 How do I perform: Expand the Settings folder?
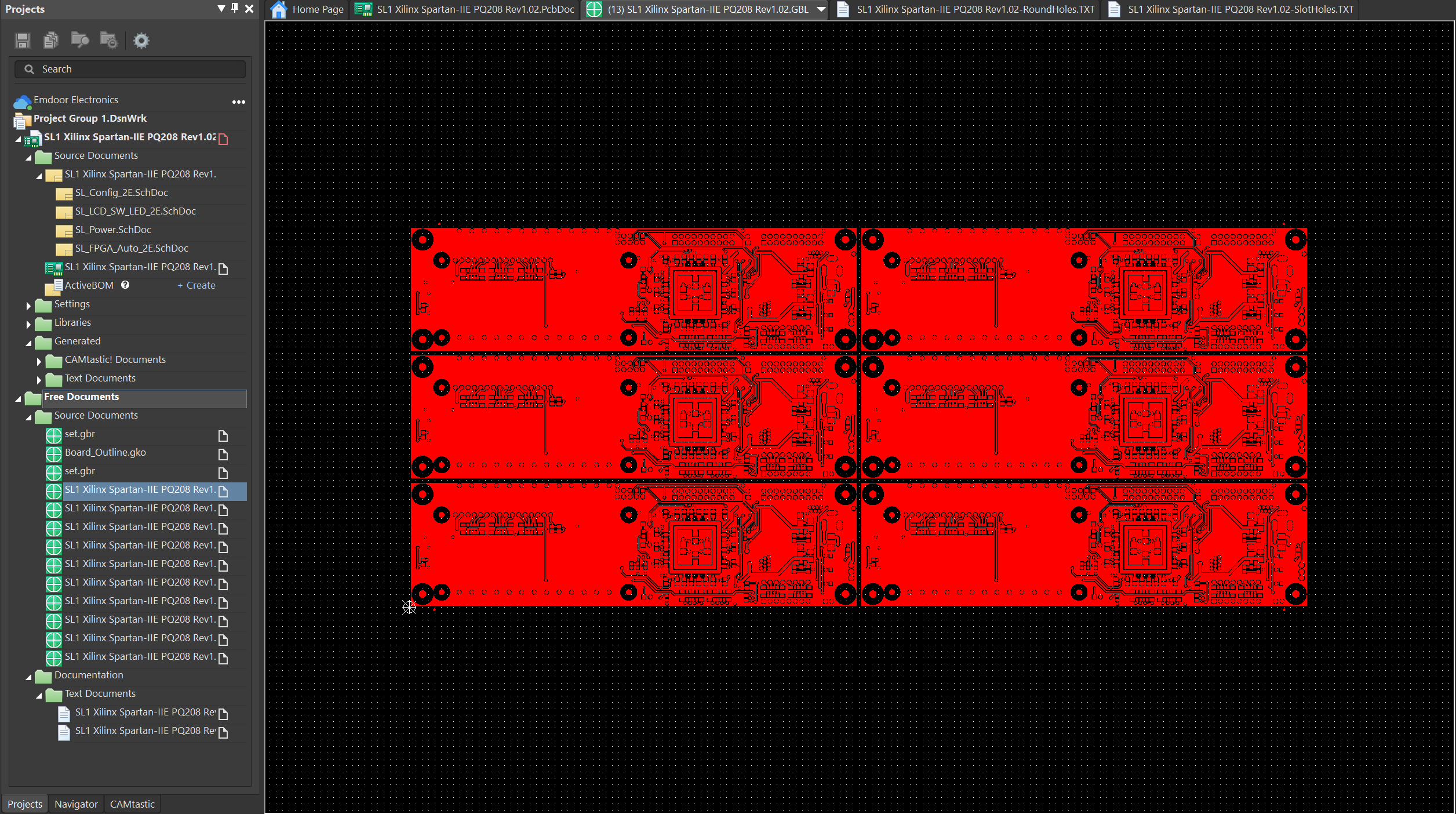pos(28,306)
